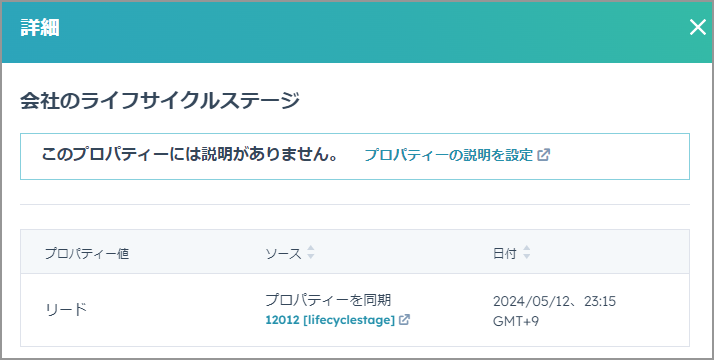Click external-link icon beside プロパティーの説明を設定
The height and width of the screenshot is (360, 714).
(544, 155)
